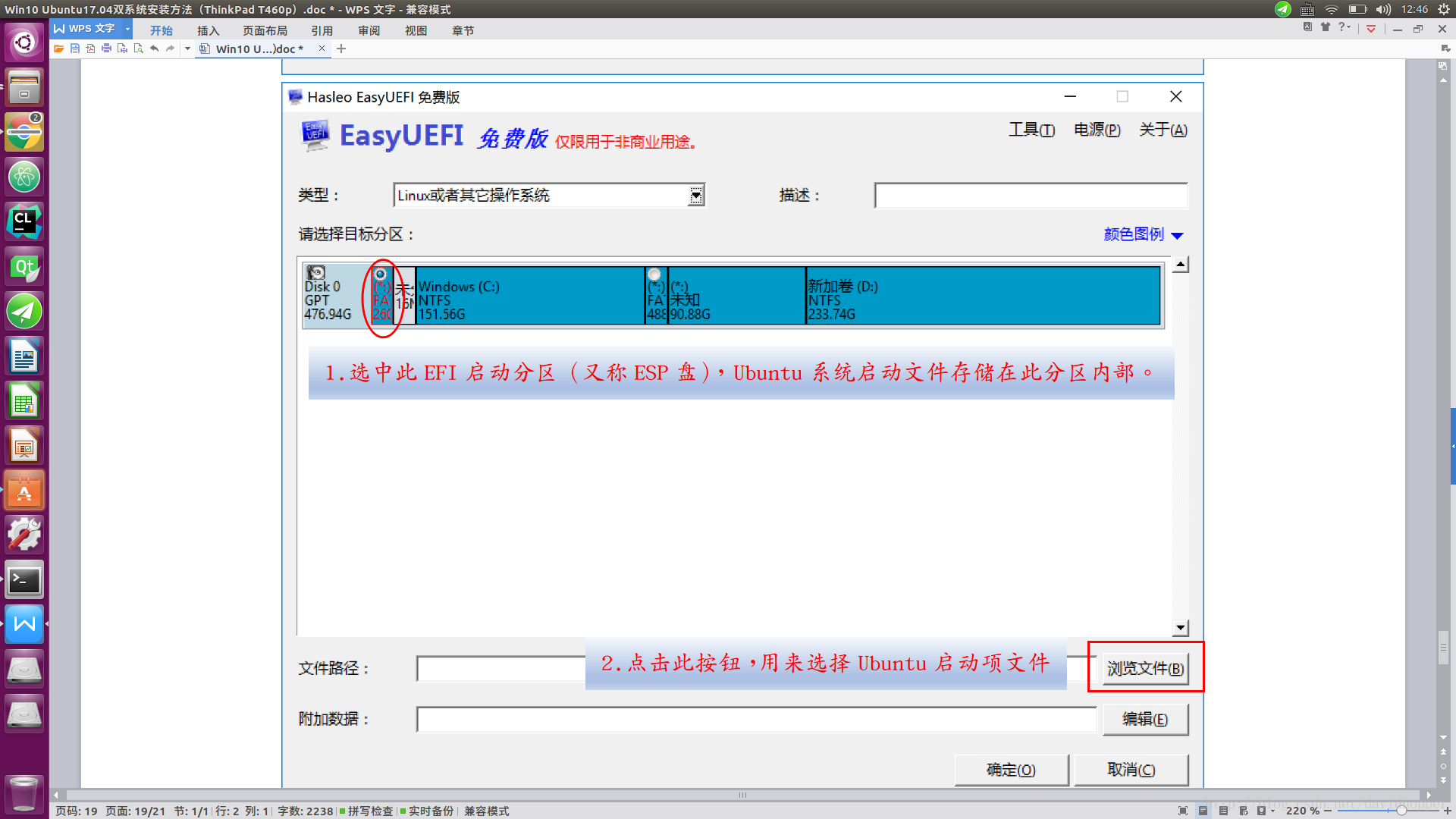The image size is (1456, 819).
Task: Open Ubuntu Software in the launcher
Action: point(24,491)
